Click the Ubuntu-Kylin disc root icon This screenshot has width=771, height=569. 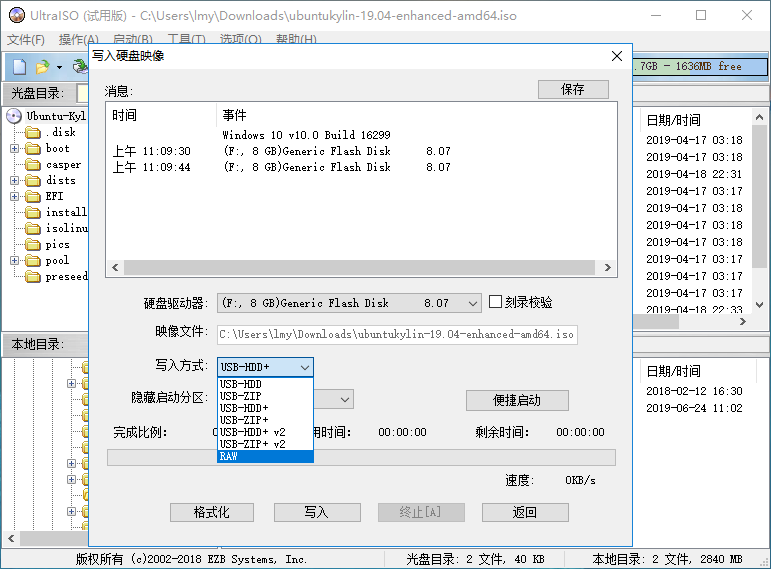(14, 116)
